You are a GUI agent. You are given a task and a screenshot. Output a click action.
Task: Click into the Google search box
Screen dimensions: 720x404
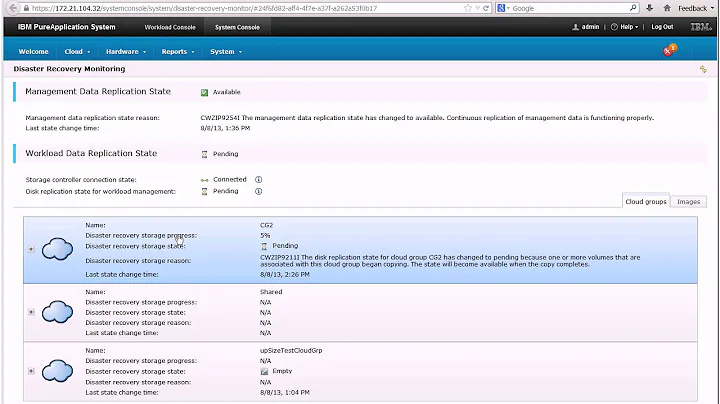coord(569,8)
